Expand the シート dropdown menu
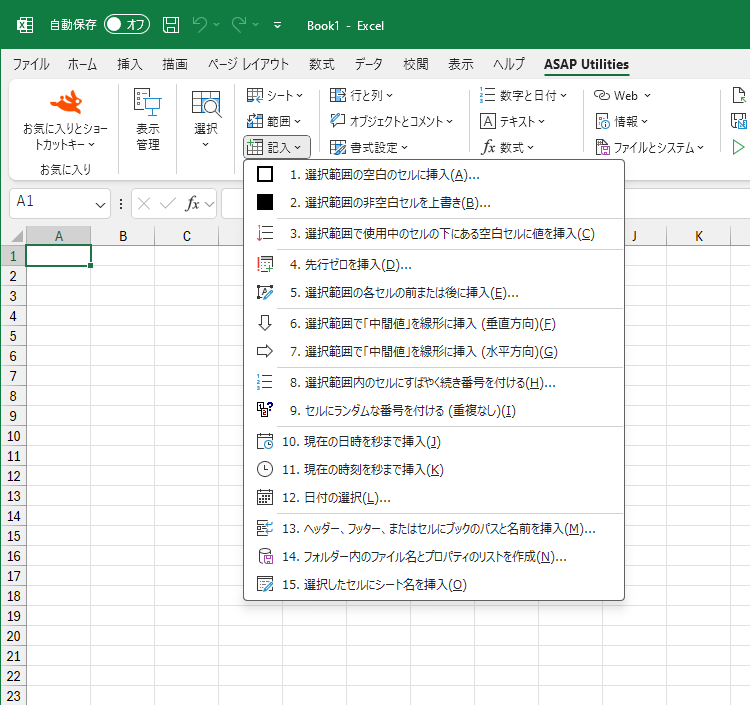This screenshot has height=705, width=750. click(x=275, y=96)
